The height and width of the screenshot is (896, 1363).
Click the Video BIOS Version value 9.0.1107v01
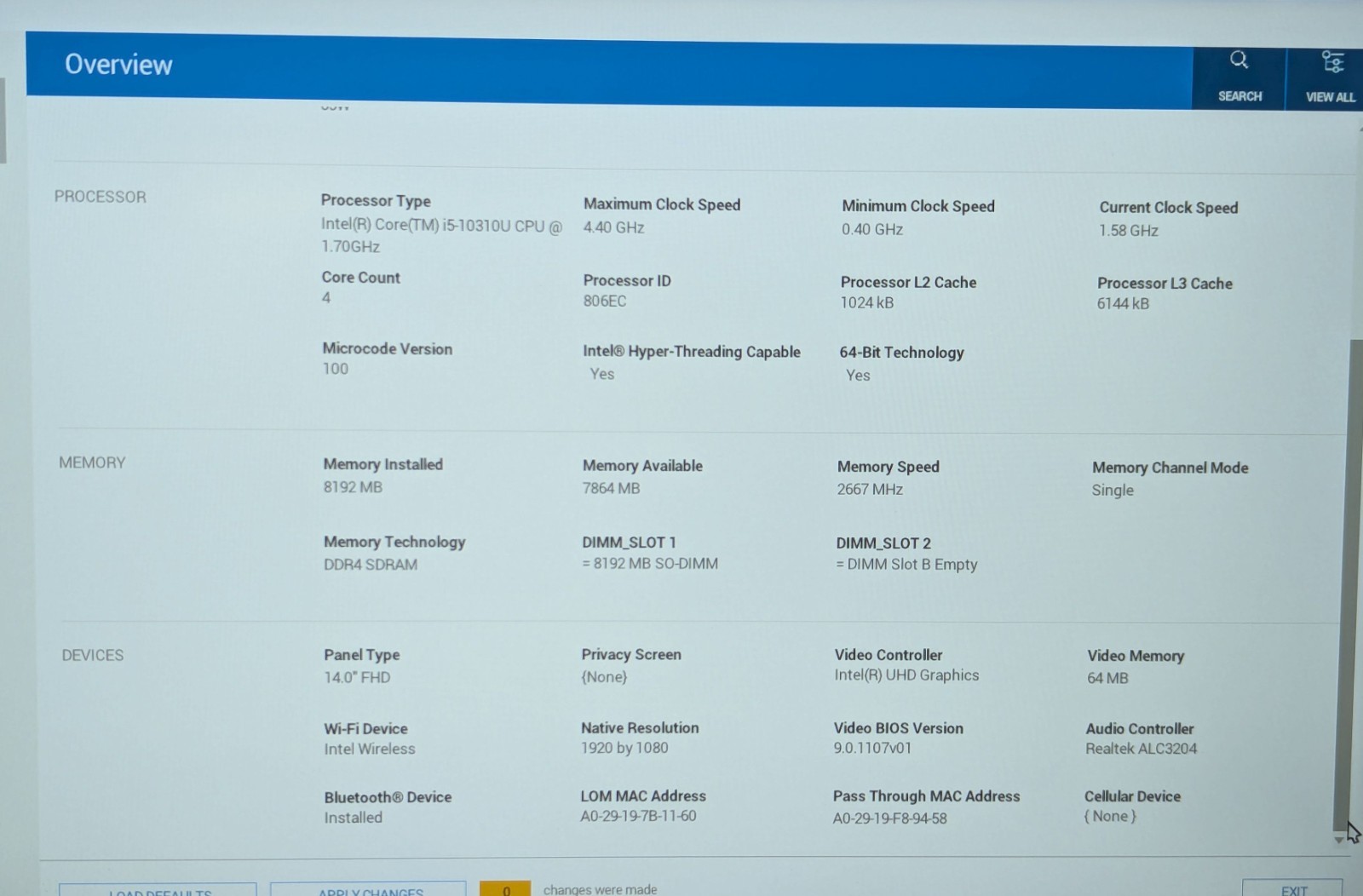tap(872, 749)
